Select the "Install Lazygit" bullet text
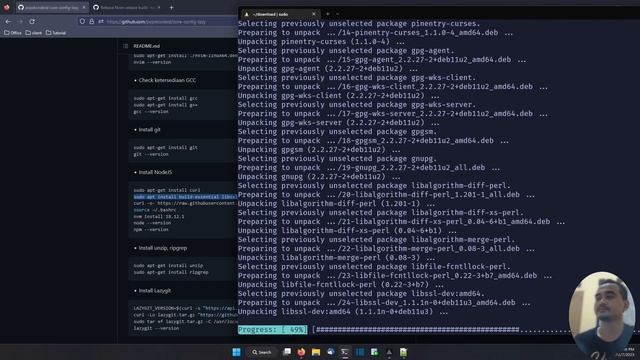Screen dimensions: 640x360 click(x=155, y=291)
